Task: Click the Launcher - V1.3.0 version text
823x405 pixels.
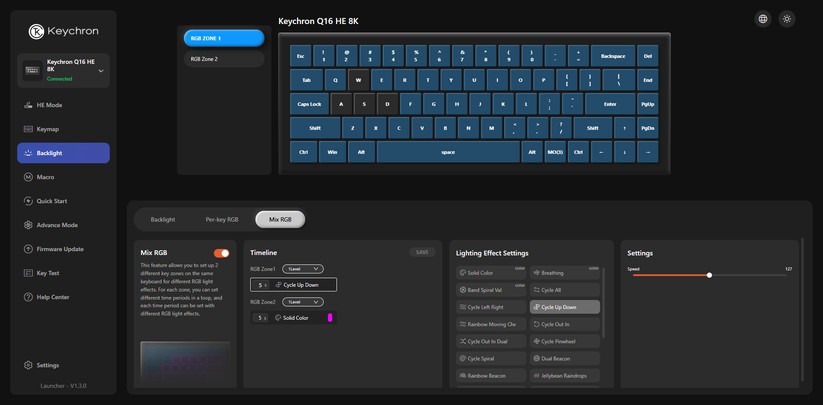Action: click(x=64, y=386)
